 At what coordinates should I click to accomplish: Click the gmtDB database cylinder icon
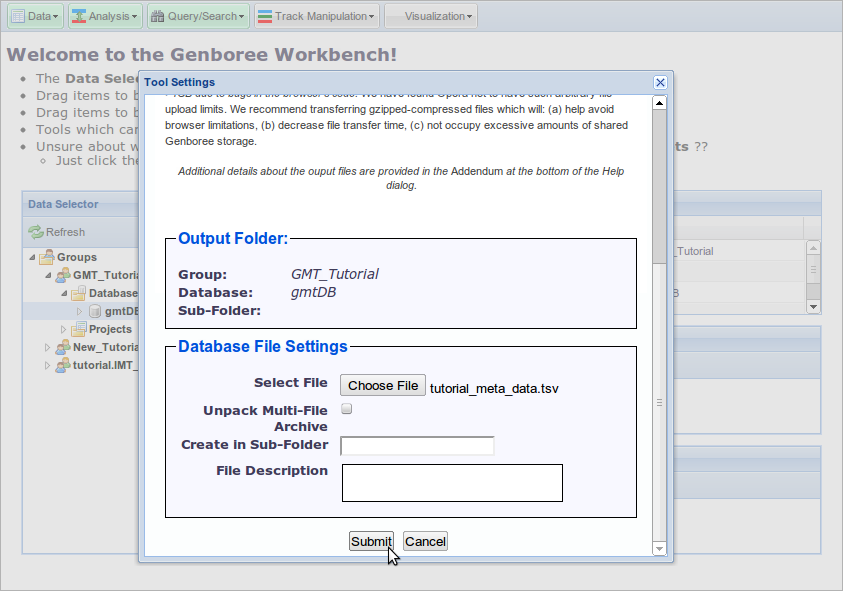(x=95, y=311)
